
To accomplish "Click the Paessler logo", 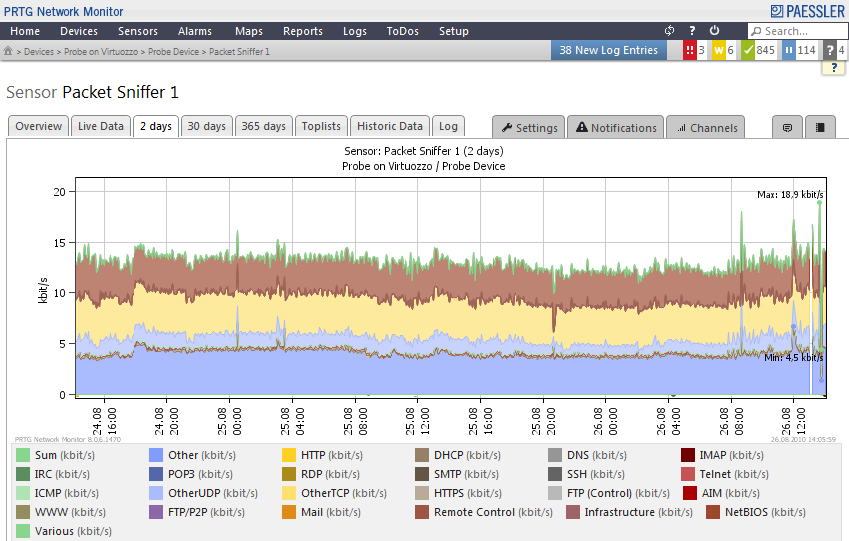I will (808, 11).
